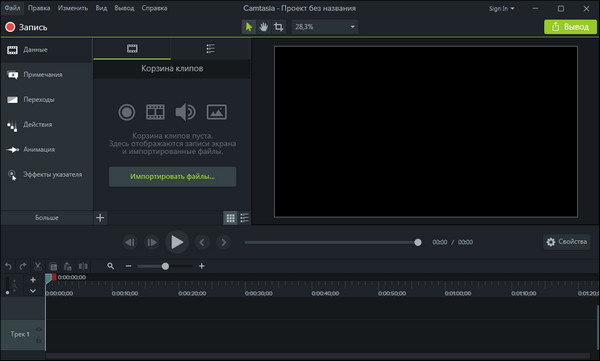This screenshot has height=361, width=600.
Task: Click the undo arrow icon
Action: 8,266
